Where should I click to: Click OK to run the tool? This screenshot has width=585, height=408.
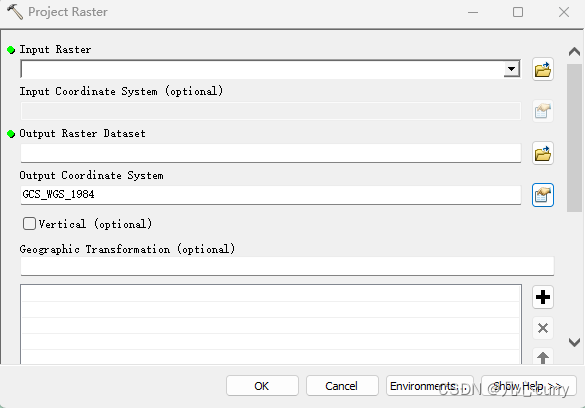[x=262, y=386]
